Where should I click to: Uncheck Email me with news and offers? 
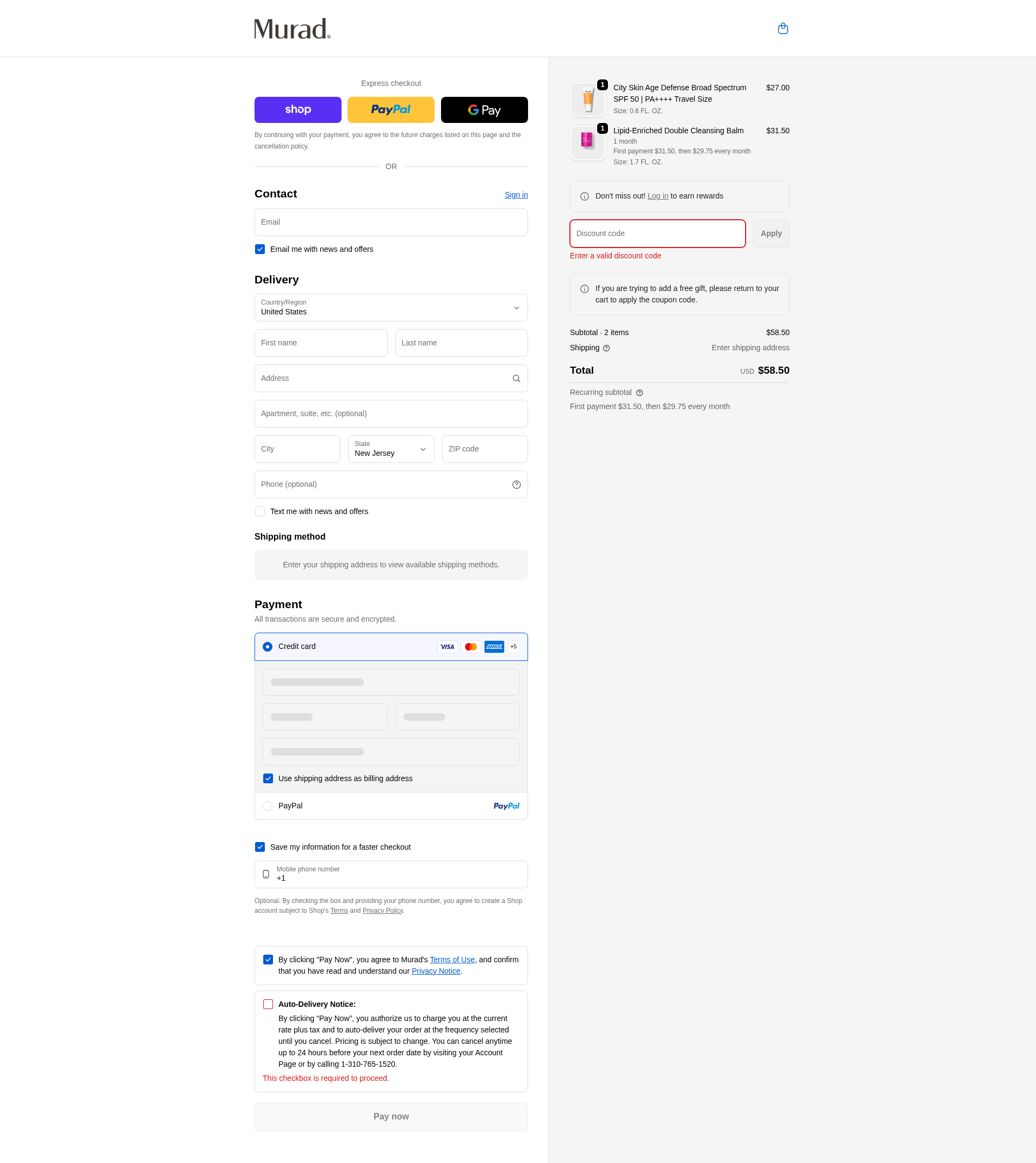tap(260, 249)
